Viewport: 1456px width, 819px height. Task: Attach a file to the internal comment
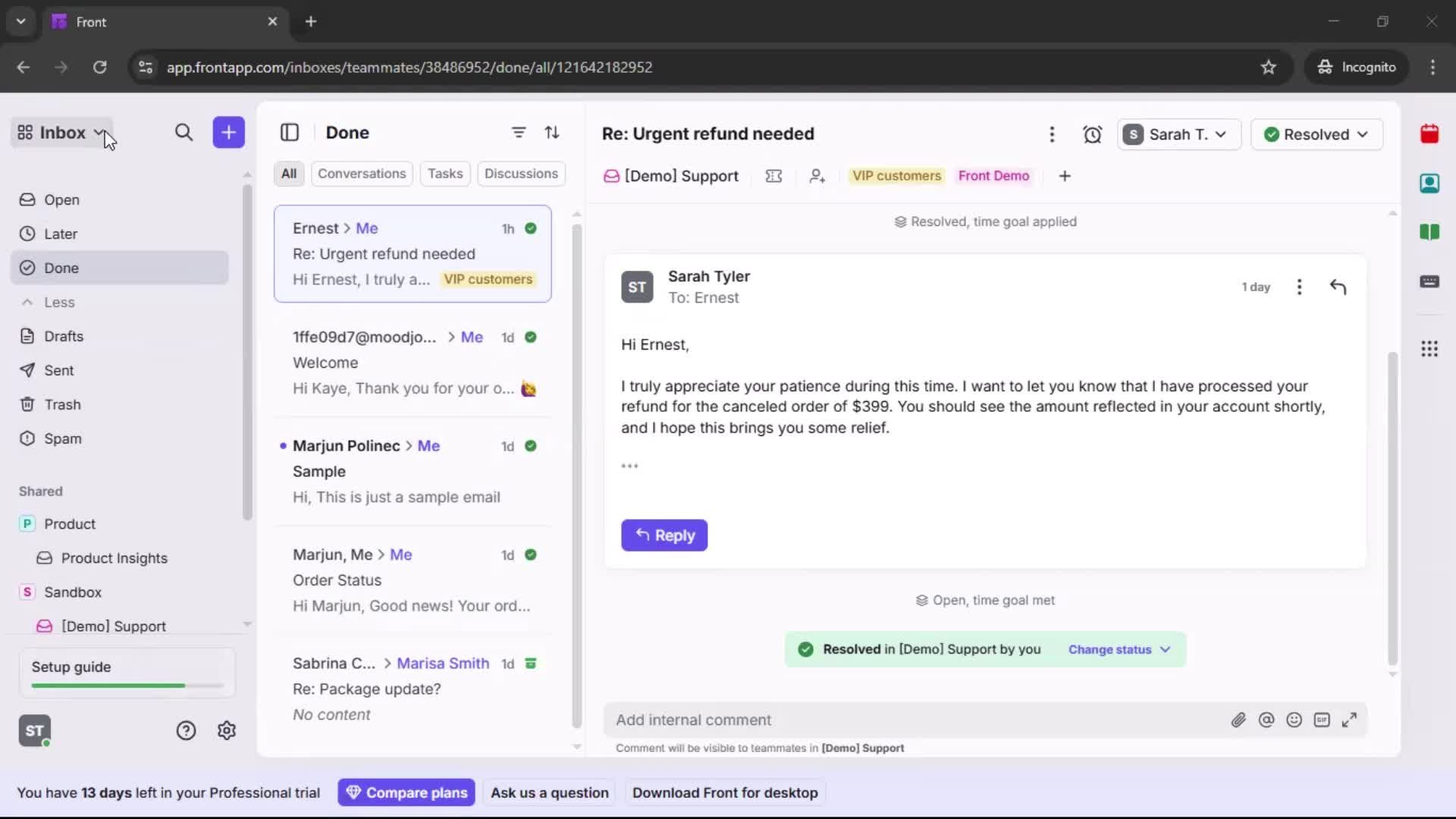click(1239, 720)
